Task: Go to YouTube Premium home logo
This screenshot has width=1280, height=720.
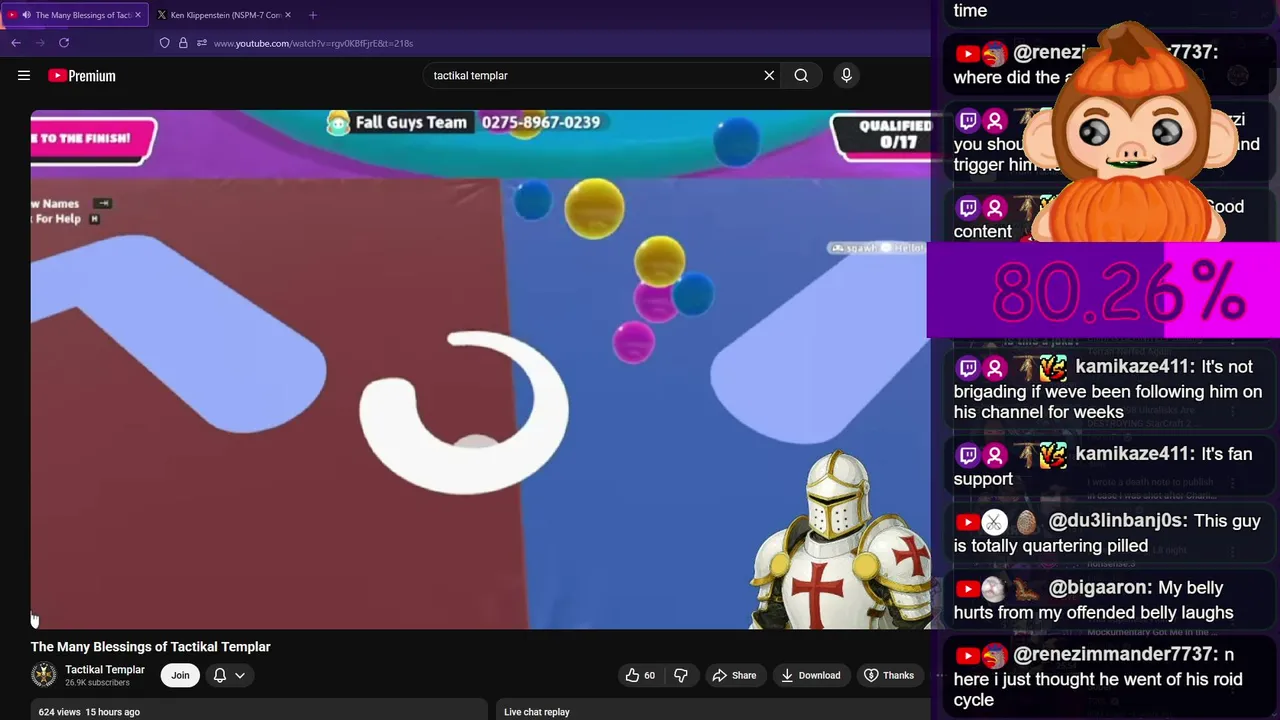Action: click(x=82, y=75)
